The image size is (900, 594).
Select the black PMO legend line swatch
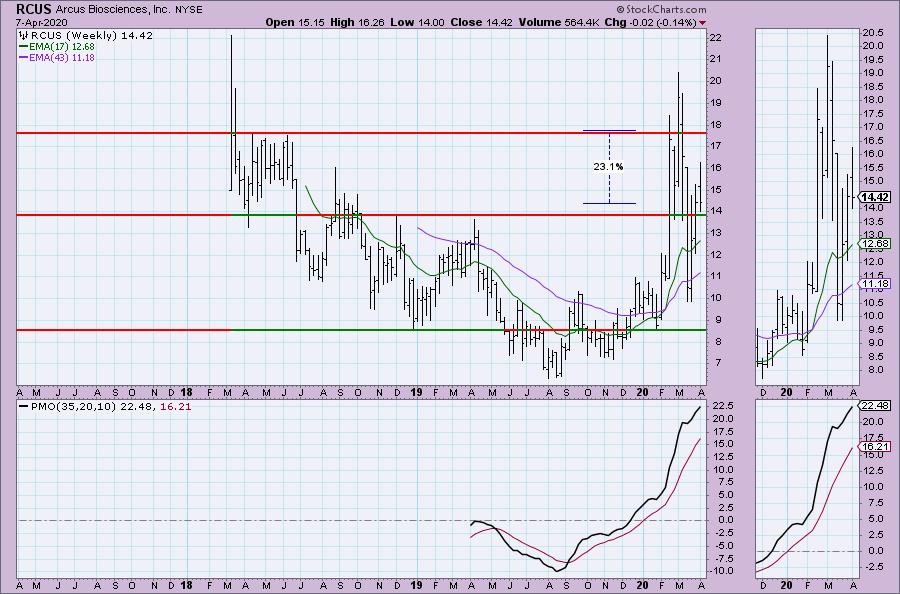[23, 407]
